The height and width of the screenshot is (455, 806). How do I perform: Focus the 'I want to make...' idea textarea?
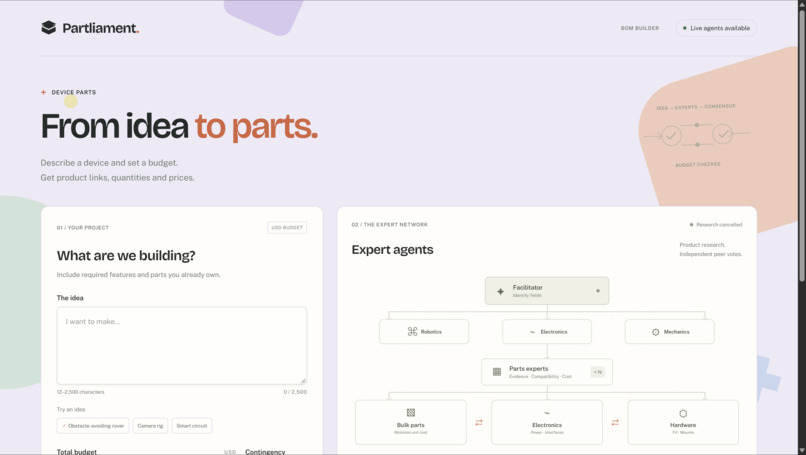pyautogui.click(x=182, y=345)
